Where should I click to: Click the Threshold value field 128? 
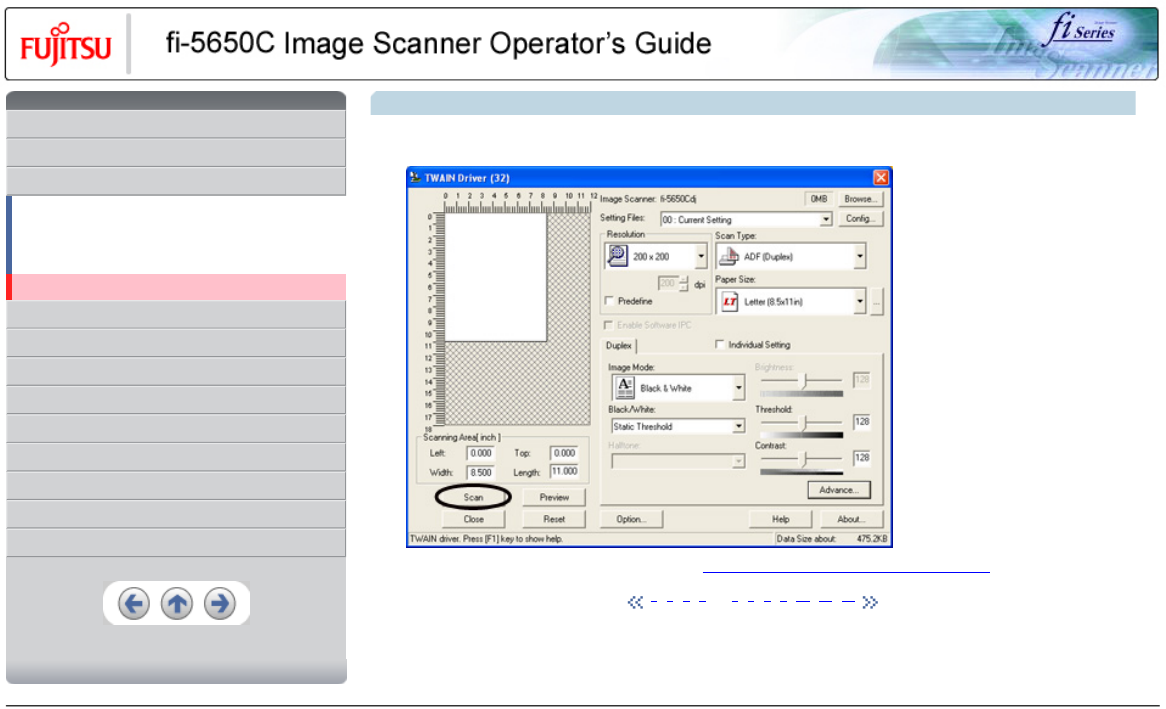tap(862, 422)
